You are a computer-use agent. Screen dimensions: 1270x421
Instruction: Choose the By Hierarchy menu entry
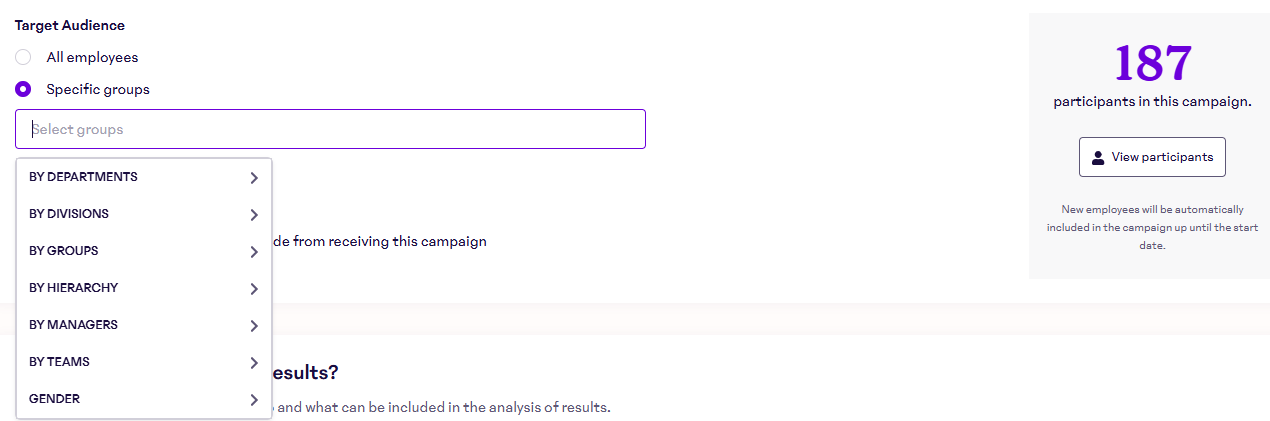[x=74, y=288]
